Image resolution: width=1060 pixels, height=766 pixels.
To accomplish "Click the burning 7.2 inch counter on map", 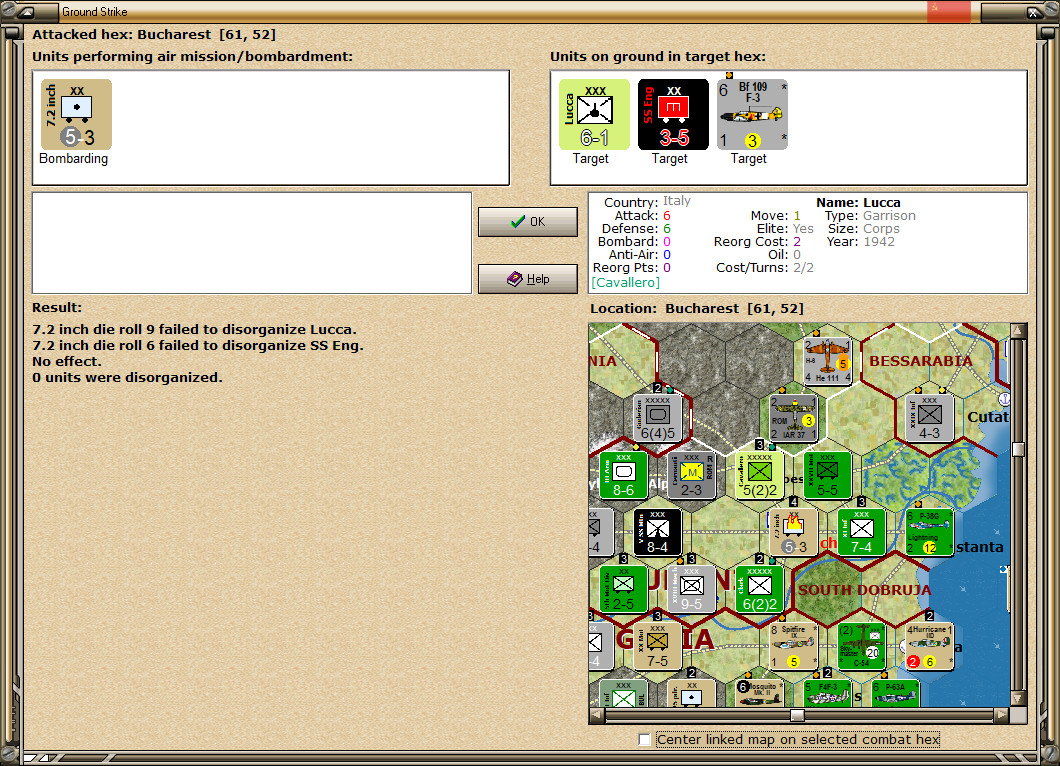I will [x=794, y=533].
